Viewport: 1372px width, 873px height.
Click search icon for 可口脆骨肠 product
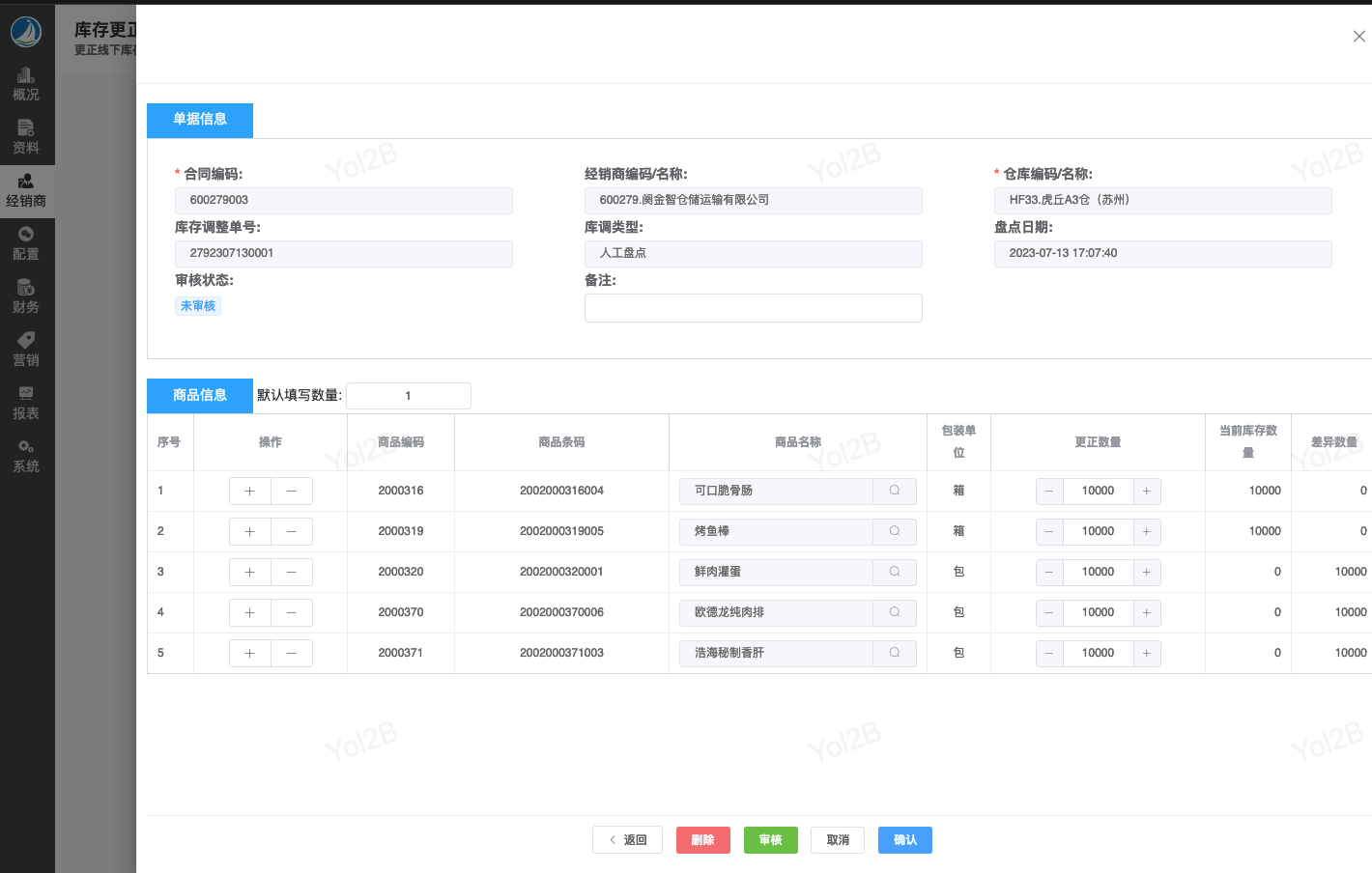point(895,491)
